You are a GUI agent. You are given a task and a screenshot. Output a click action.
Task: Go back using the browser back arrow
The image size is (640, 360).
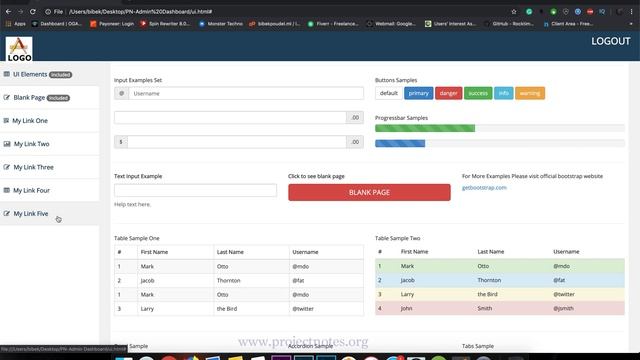coord(9,11)
